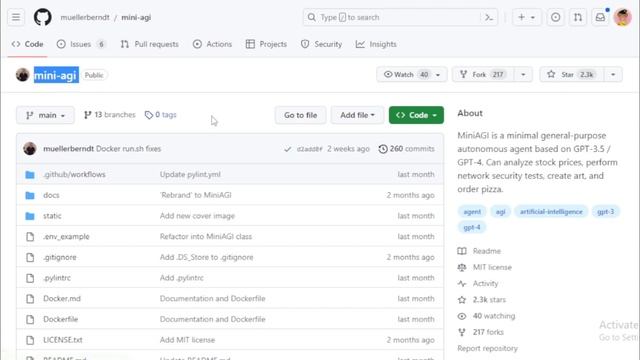Click the agi topic tag

(500, 212)
